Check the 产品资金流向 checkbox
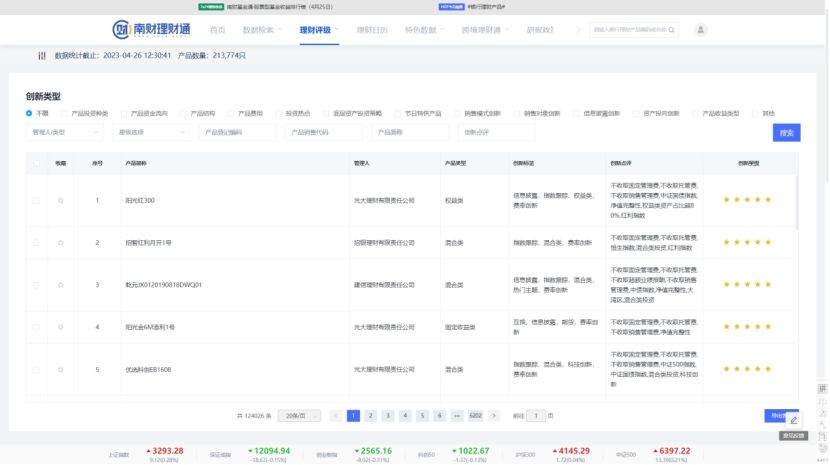This screenshot has width=830, height=465. (124, 113)
